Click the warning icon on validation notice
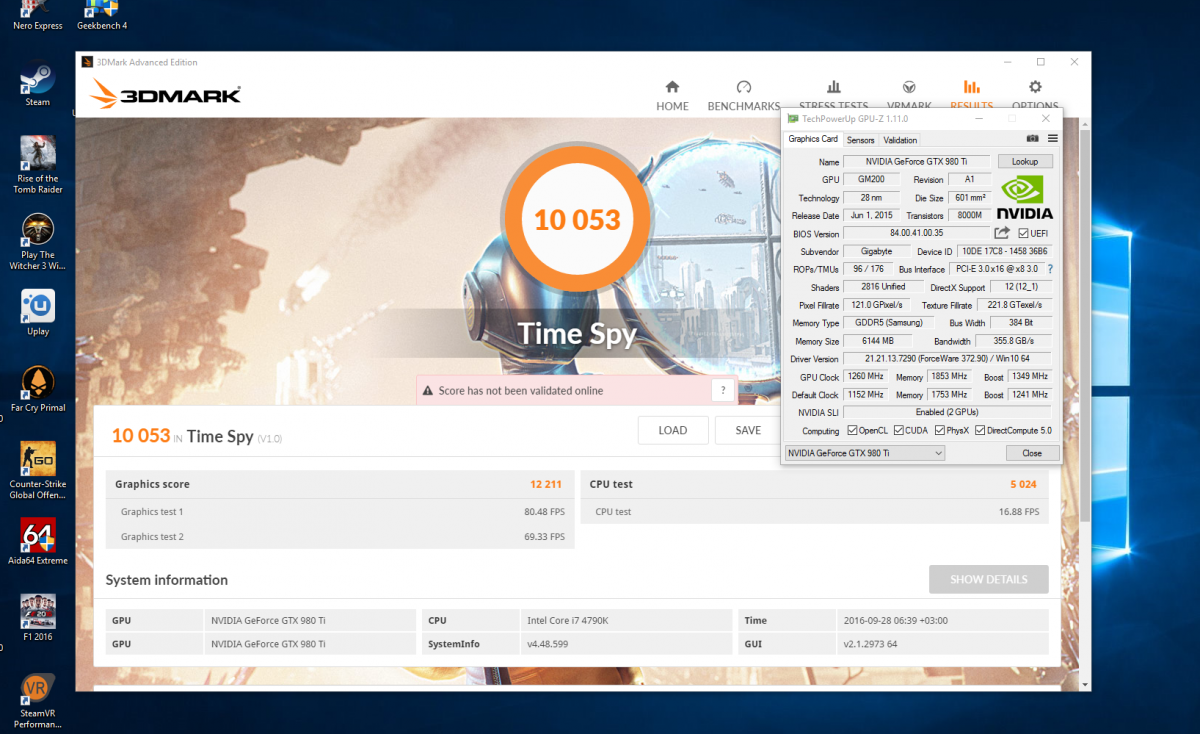 [x=428, y=391]
